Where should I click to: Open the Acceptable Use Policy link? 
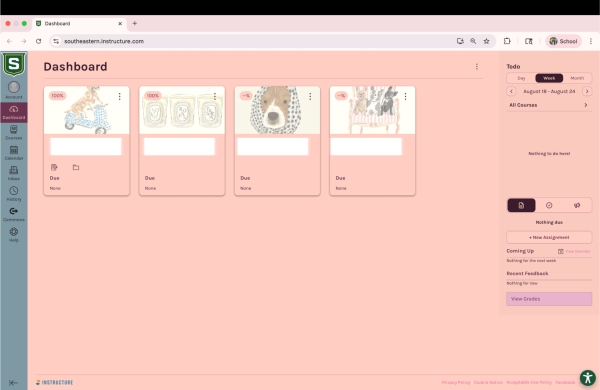click(529, 382)
